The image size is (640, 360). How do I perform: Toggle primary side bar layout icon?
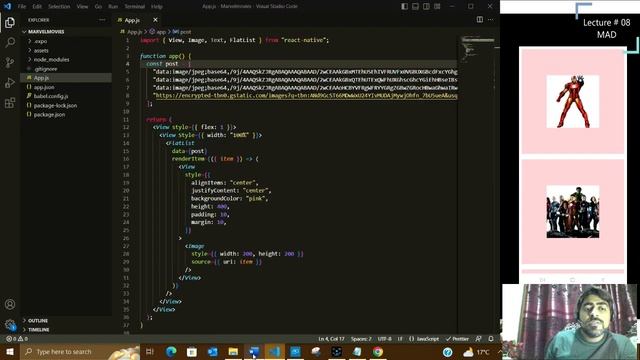click(x=404, y=6)
